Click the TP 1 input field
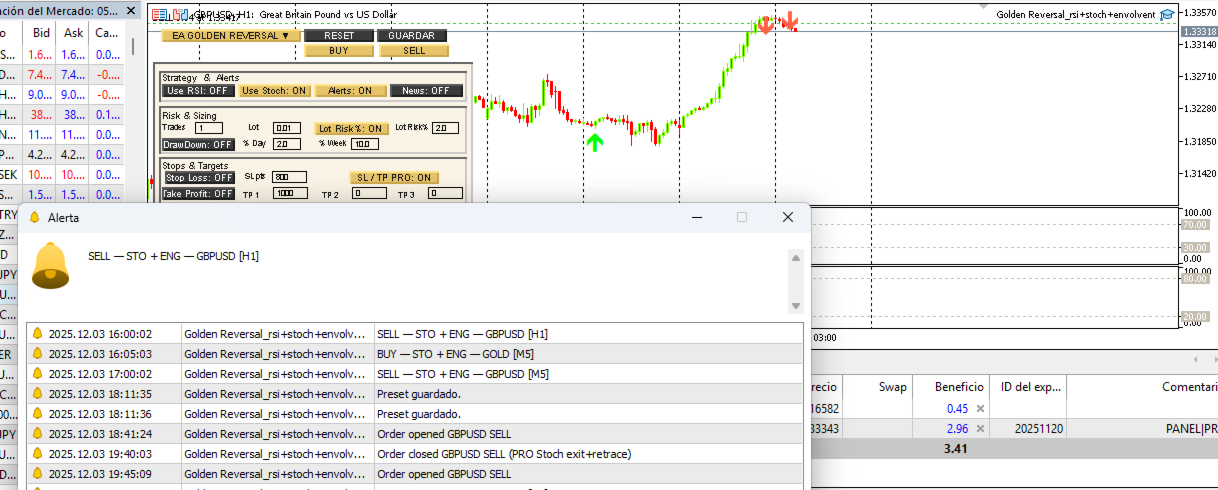The height and width of the screenshot is (490, 1218). point(289,194)
